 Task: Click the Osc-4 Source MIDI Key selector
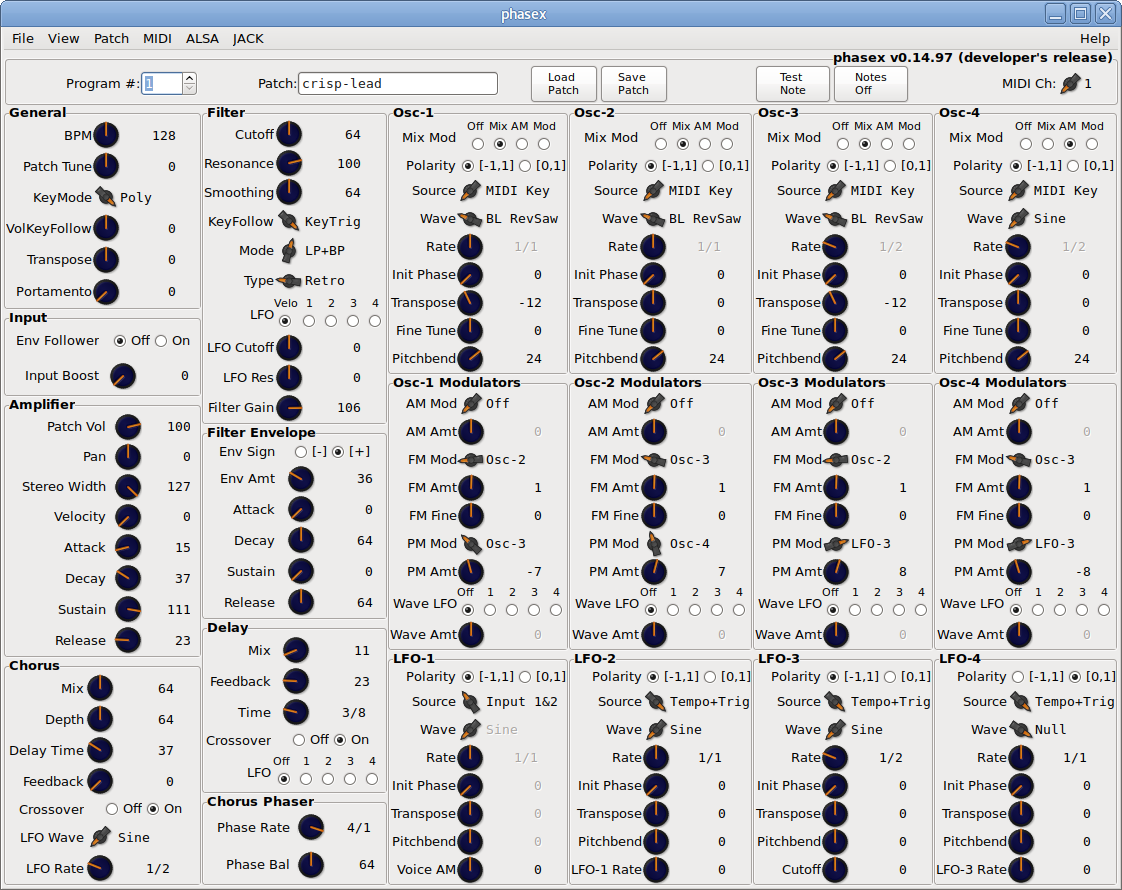point(1018,190)
